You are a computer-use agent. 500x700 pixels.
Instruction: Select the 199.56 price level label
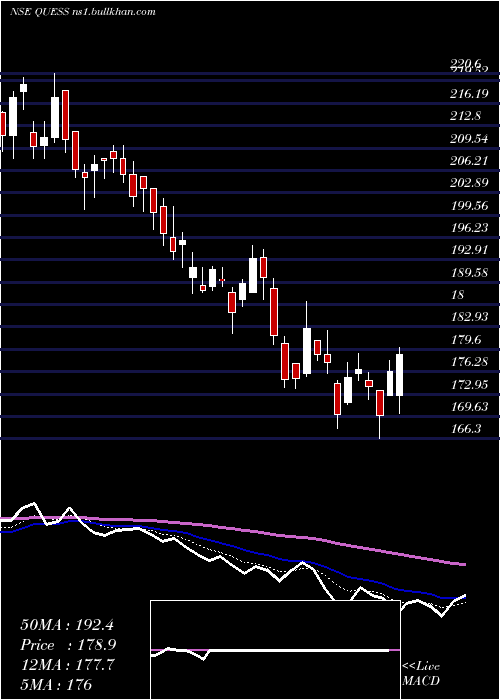coord(469,205)
